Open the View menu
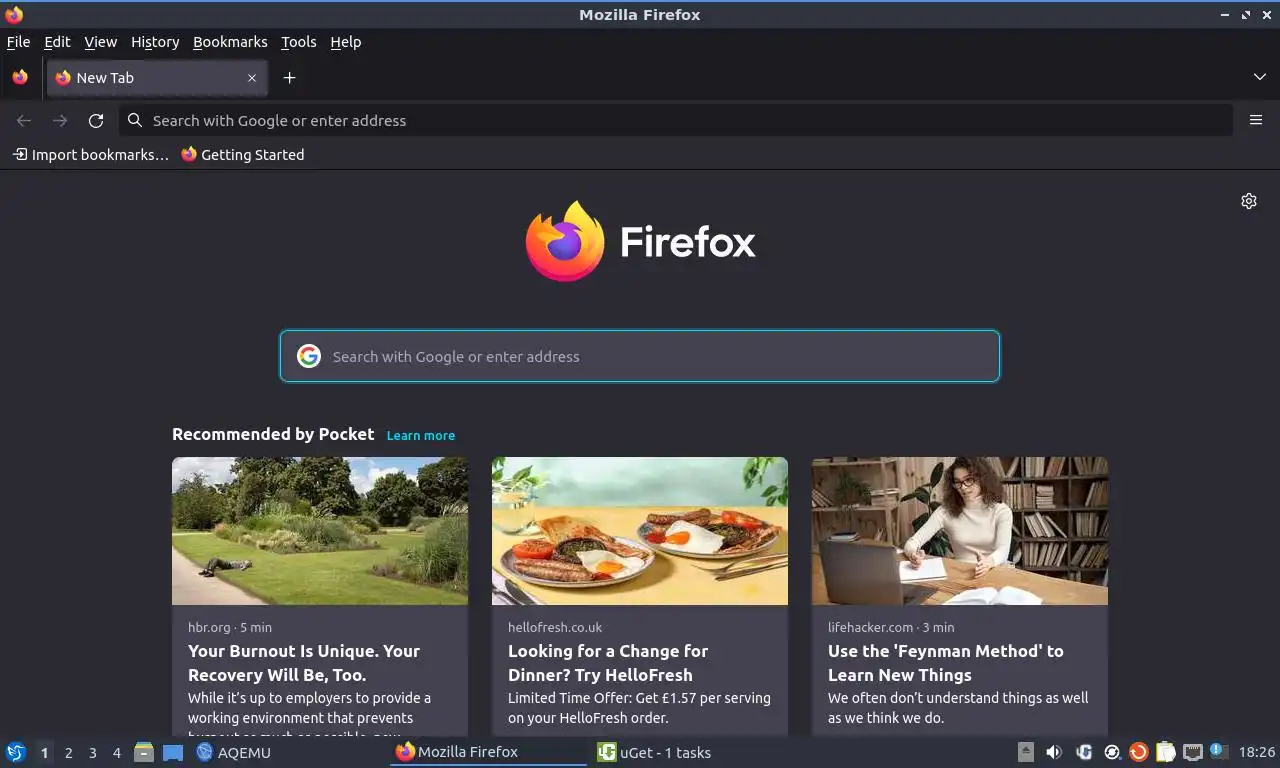The width and height of the screenshot is (1280, 768). (x=100, y=42)
